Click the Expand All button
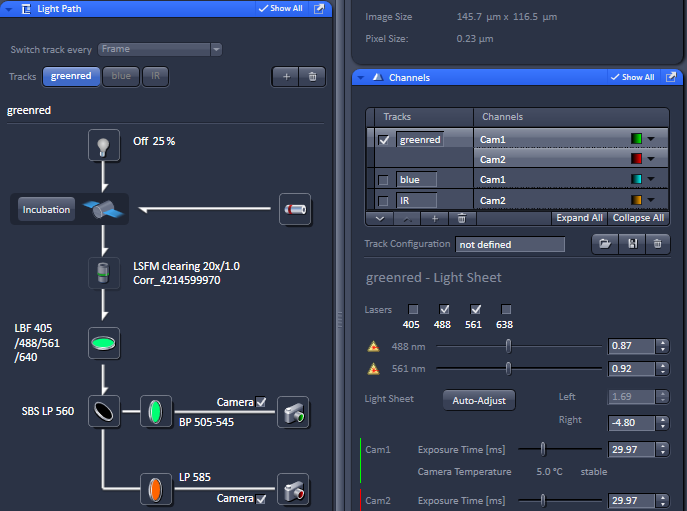The width and height of the screenshot is (687, 511). [x=577, y=218]
